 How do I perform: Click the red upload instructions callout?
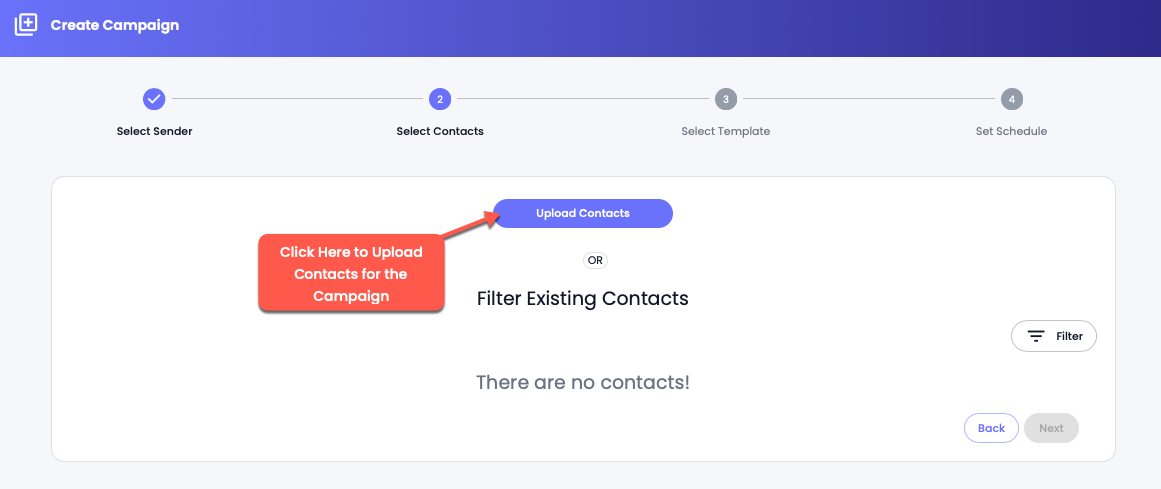click(x=351, y=273)
